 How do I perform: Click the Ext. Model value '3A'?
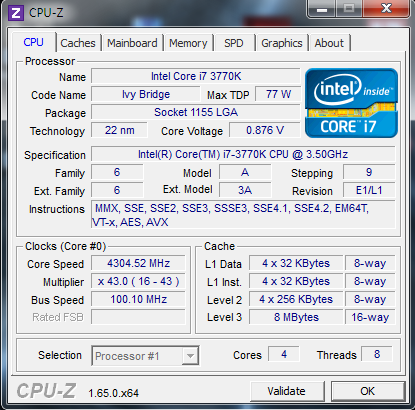pyautogui.click(x=245, y=190)
